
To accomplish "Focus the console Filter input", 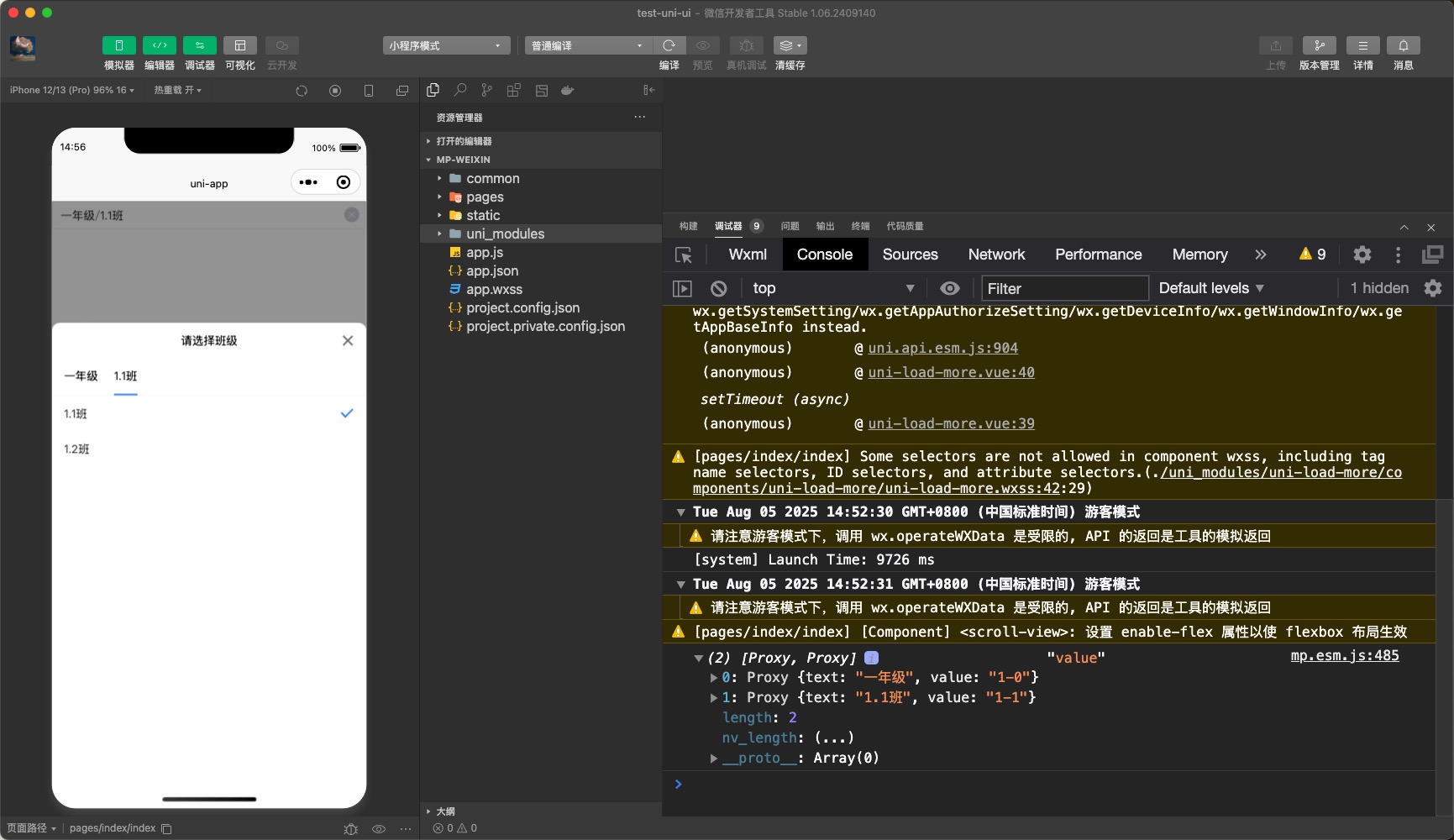I will point(1064,288).
